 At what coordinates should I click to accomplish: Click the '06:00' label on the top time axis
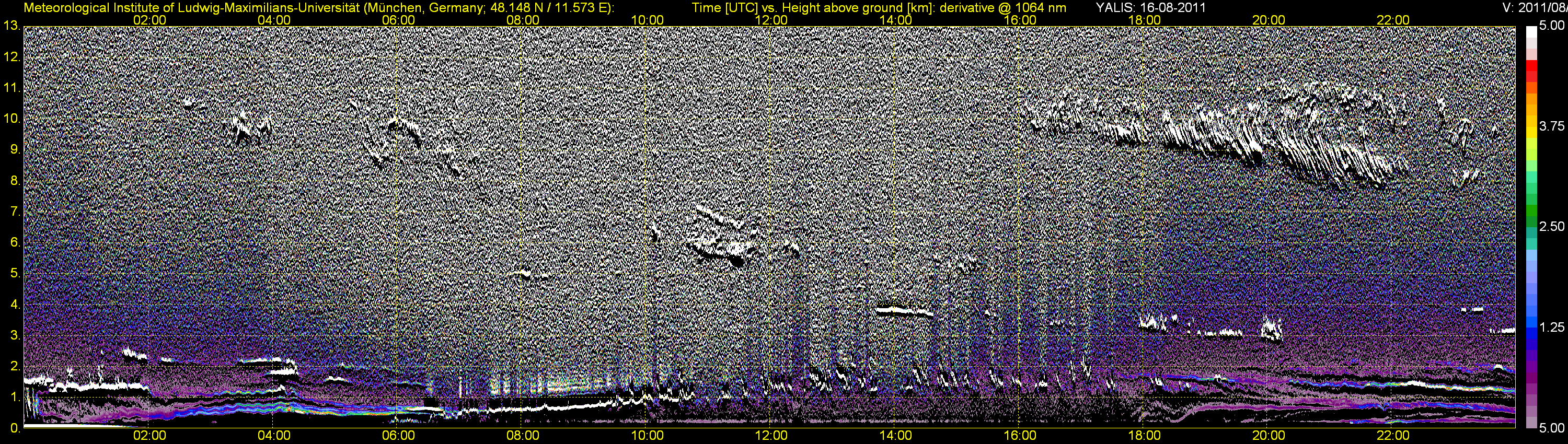pyautogui.click(x=399, y=20)
